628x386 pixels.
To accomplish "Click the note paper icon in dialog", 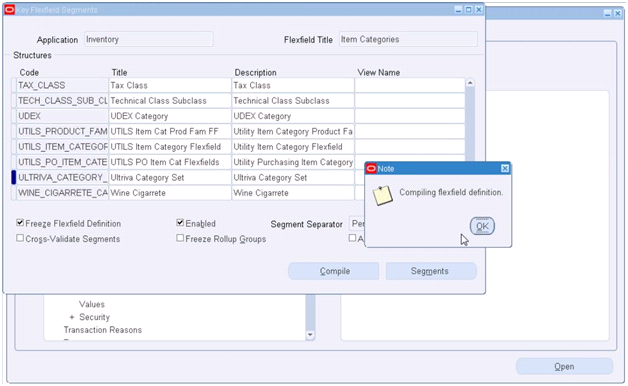I will [x=382, y=195].
